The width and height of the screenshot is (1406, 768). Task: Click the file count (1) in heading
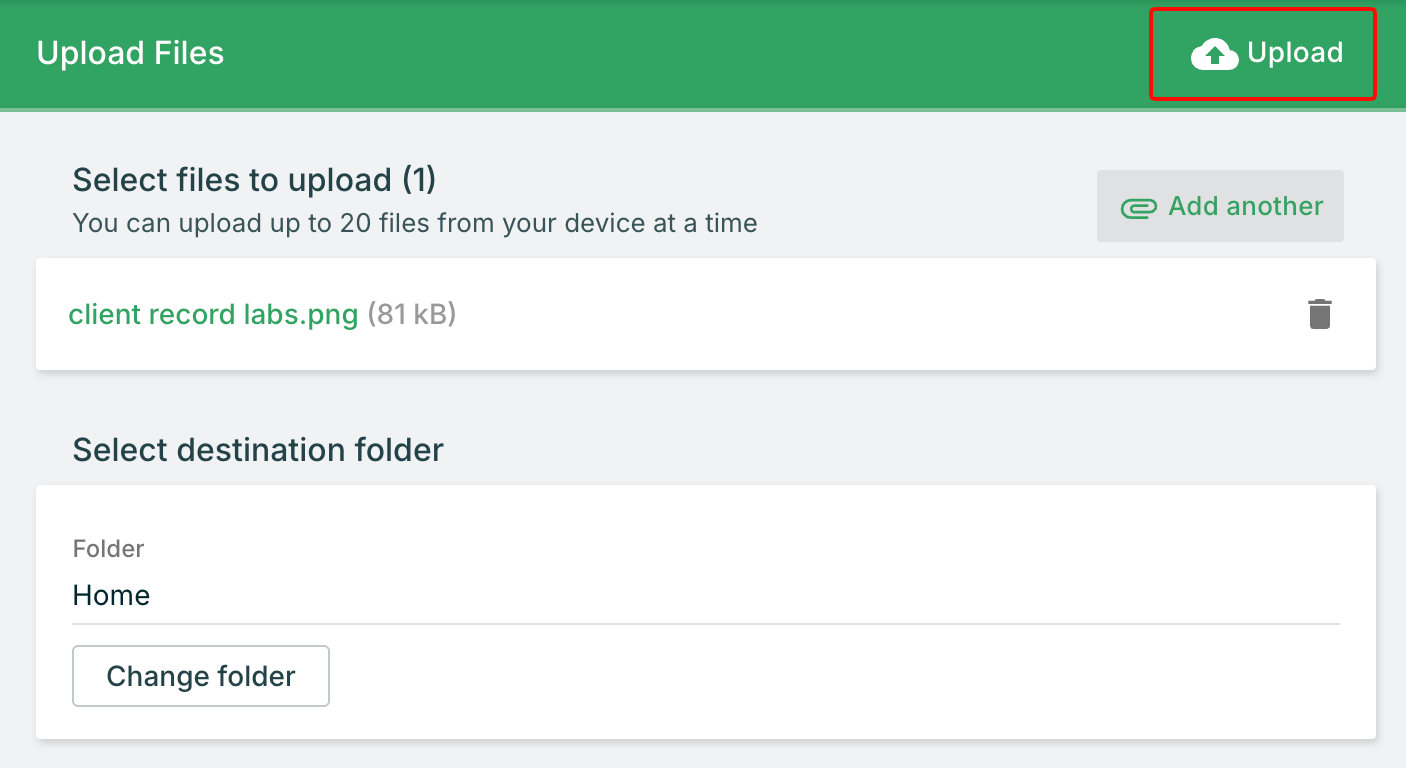tap(418, 180)
